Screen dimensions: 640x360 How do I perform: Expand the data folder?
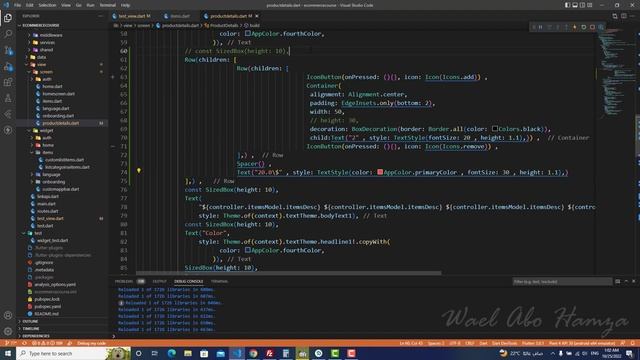pyautogui.click(x=42, y=57)
